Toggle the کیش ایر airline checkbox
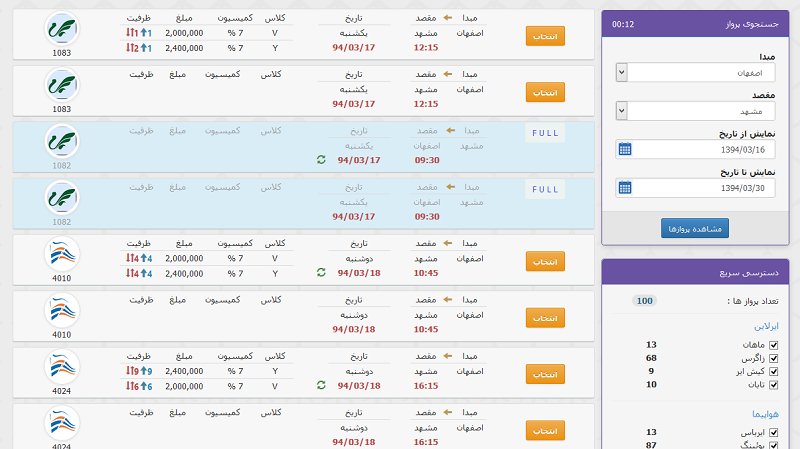Screen dimensions: 800x449 pos(773,371)
